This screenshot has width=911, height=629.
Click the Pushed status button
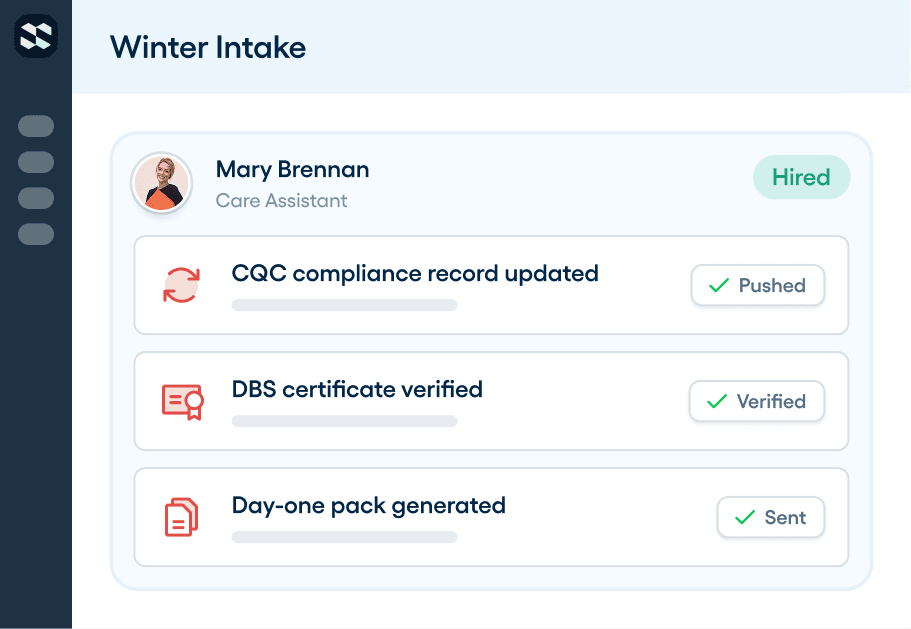tap(758, 285)
